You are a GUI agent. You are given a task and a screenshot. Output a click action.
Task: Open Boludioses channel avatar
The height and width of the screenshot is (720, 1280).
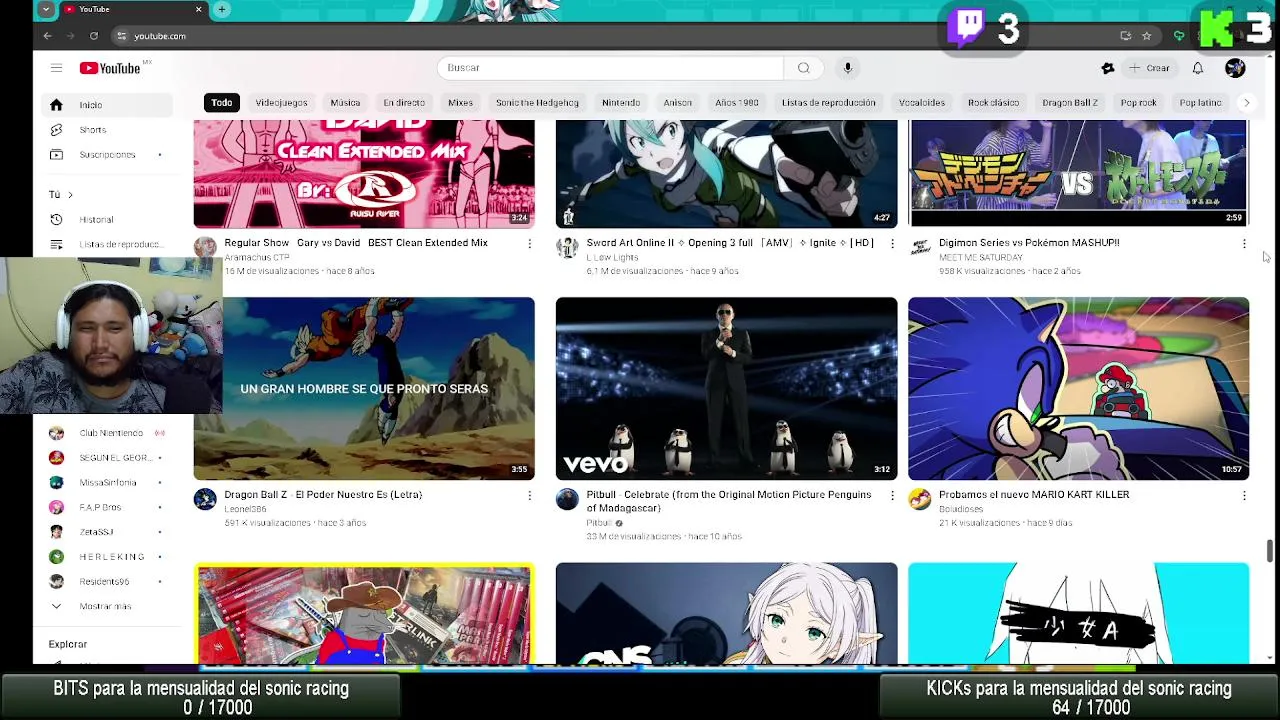tap(919, 499)
